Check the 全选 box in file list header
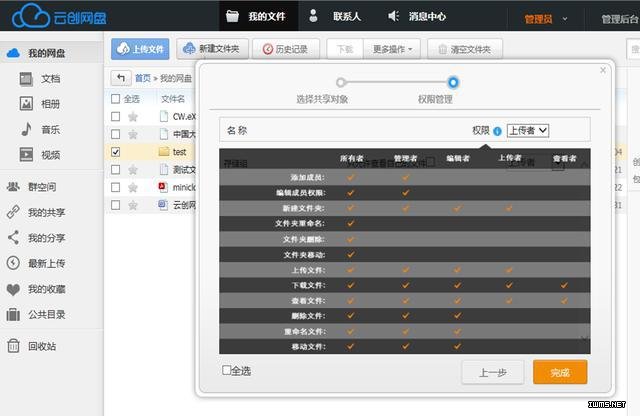This screenshot has height=416, width=640. pyautogui.click(x=116, y=99)
